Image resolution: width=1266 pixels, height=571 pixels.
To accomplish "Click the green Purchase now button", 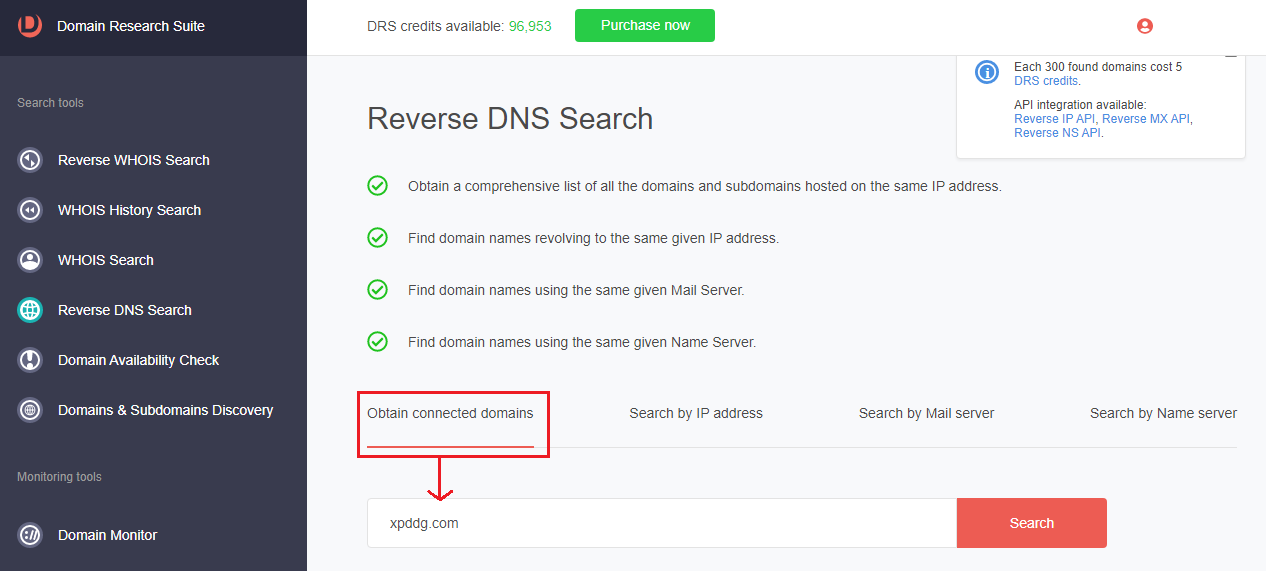I will 645,26.
